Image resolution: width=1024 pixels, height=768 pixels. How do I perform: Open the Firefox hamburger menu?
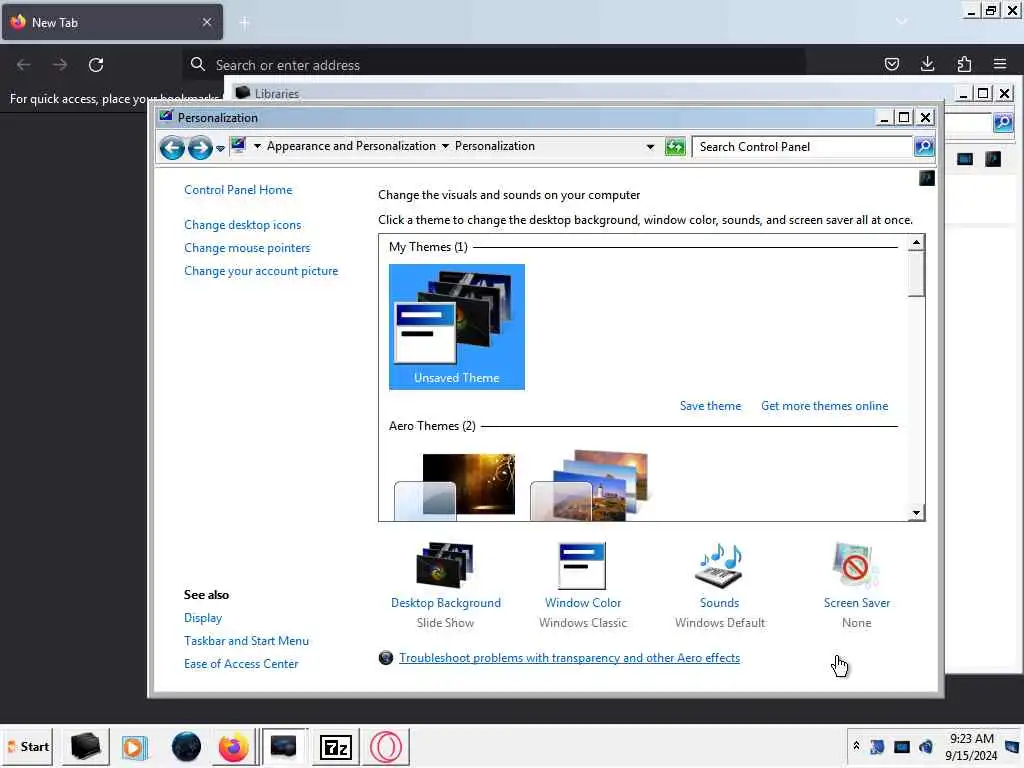tap(1000, 64)
